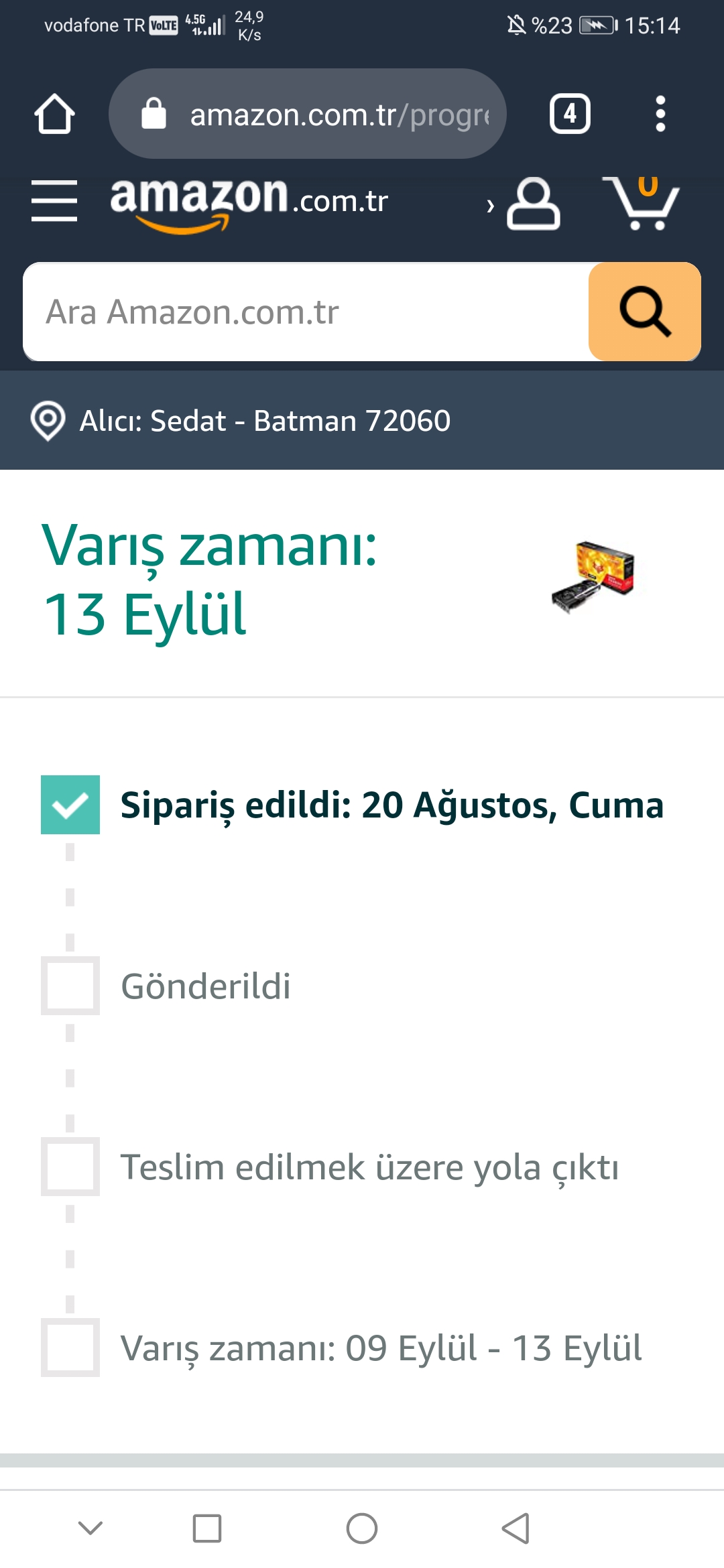
Task: Change delivery address Sedat - Batman 72060
Action: click(x=265, y=421)
